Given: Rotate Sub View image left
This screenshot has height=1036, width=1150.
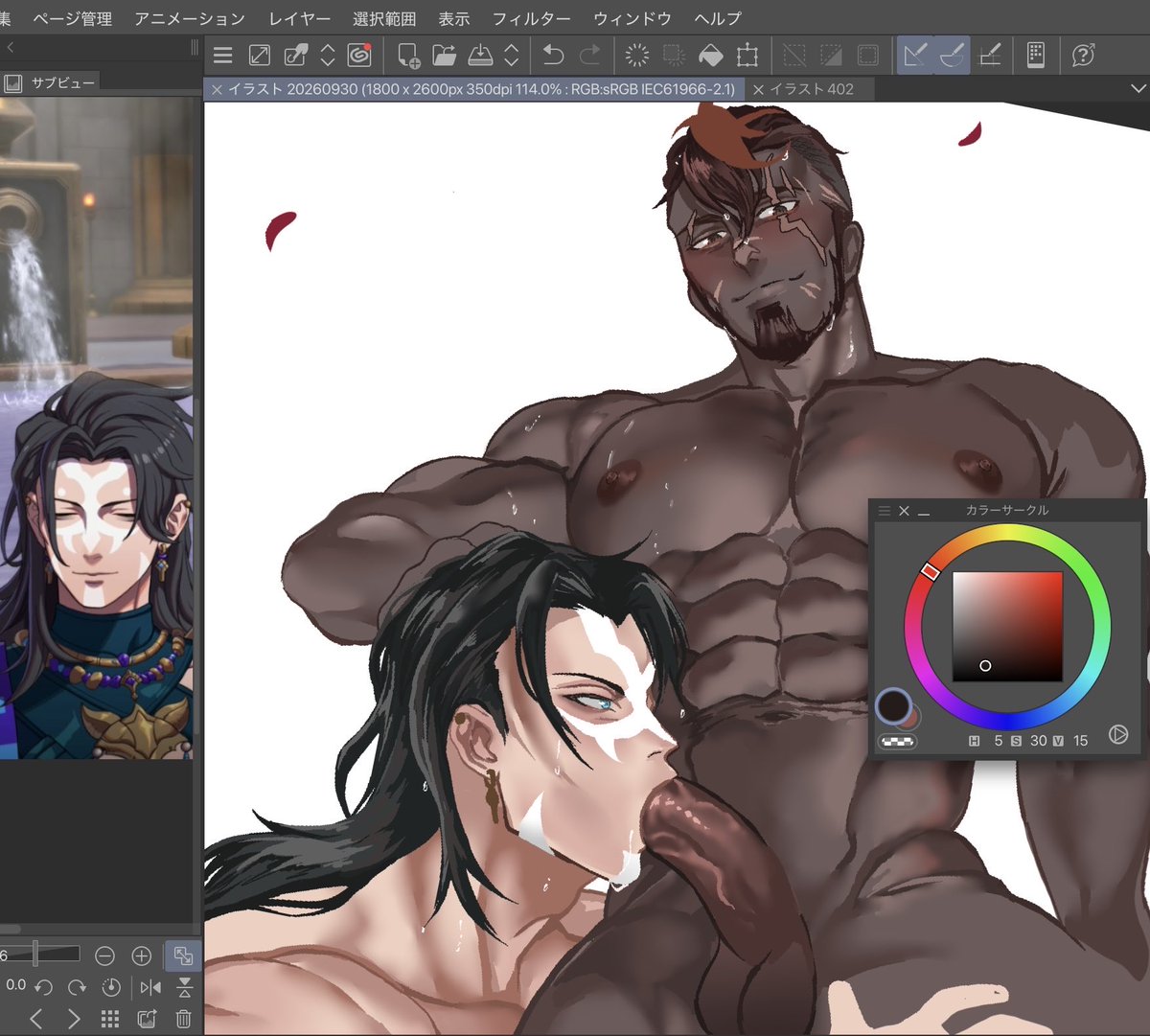Looking at the screenshot, I should pyautogui.click(x=43, y=986).
